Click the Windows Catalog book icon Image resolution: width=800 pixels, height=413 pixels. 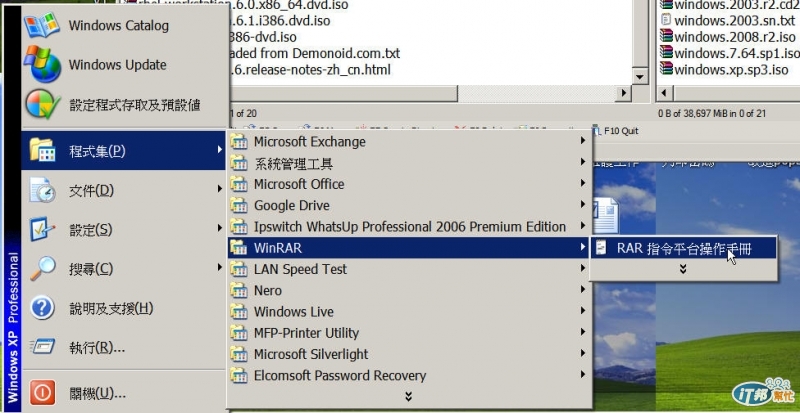point(41,25)
